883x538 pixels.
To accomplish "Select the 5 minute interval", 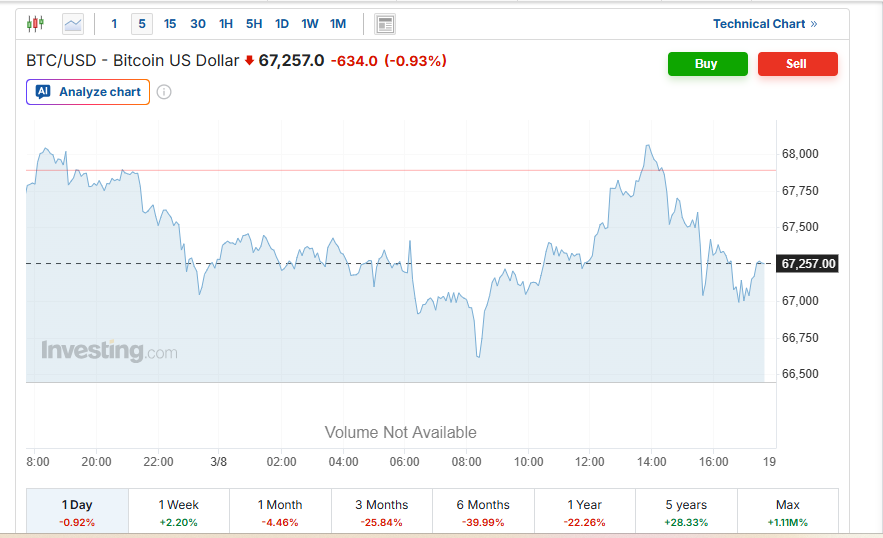I will (x=142, y=24).
